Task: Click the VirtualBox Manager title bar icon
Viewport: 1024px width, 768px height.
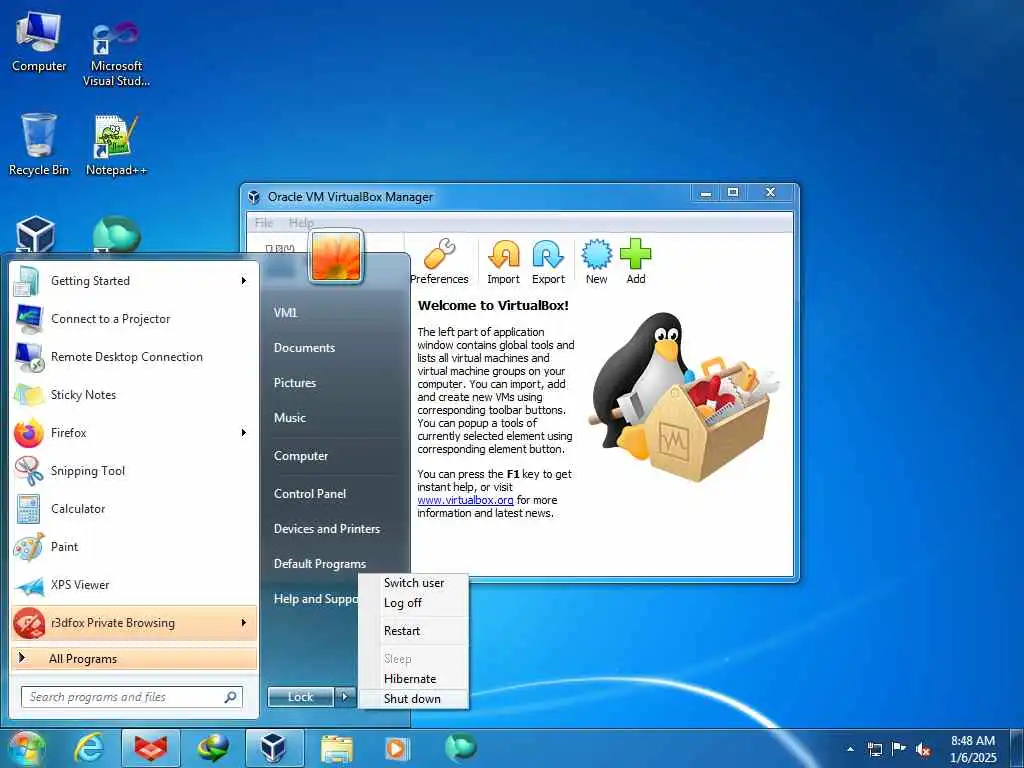Action: pos(254,197)
